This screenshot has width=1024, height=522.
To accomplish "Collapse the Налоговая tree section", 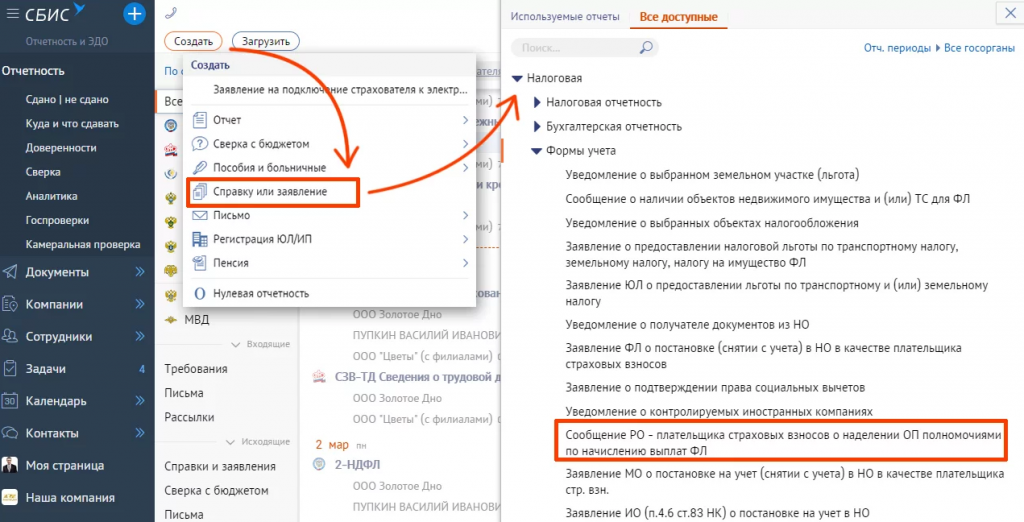I will [516, 78].
